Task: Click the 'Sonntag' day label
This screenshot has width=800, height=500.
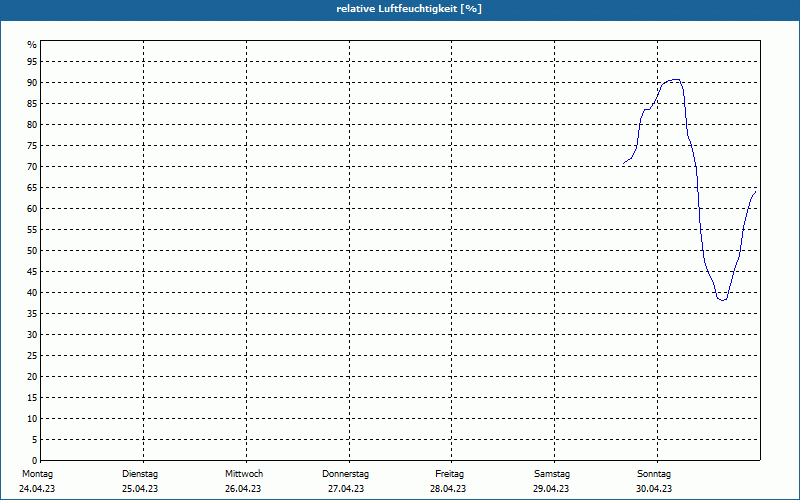Action: tap(654, 474)
